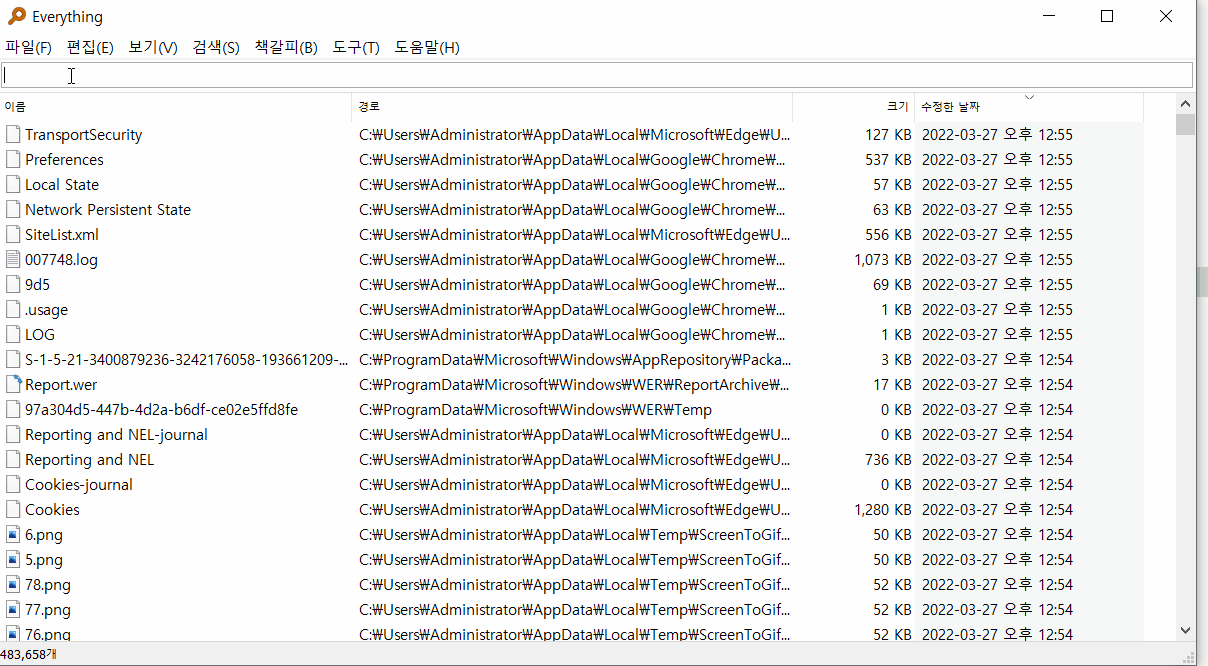Sort by 경로 column header
This screenshot has height=666, width=1208.
[x=572, y=106]
